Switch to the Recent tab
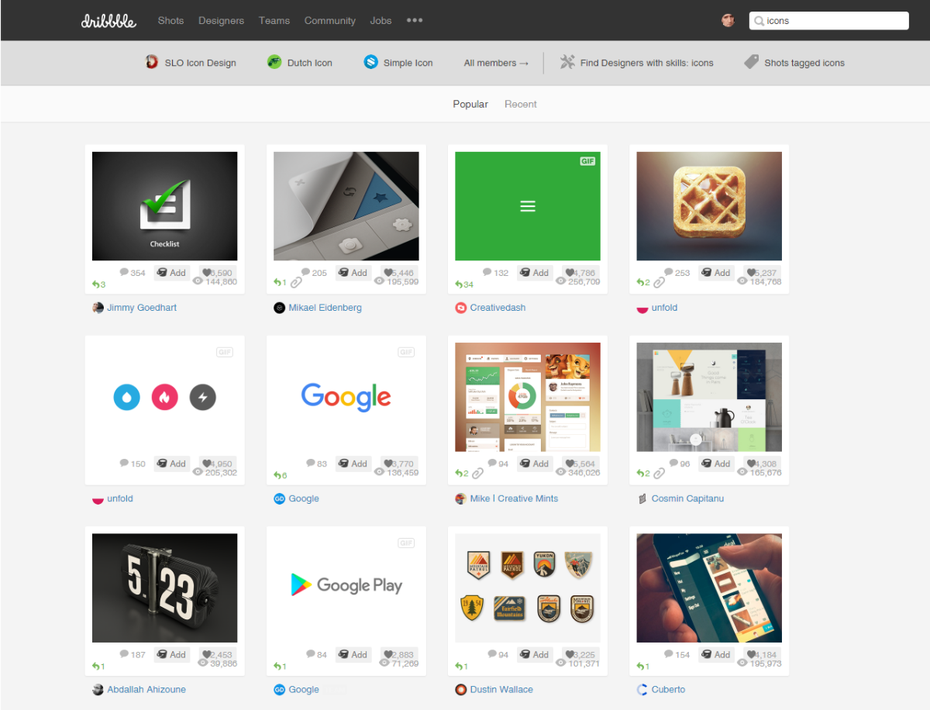The height and width of the screenshot is (710, 930). pos(520,104)
